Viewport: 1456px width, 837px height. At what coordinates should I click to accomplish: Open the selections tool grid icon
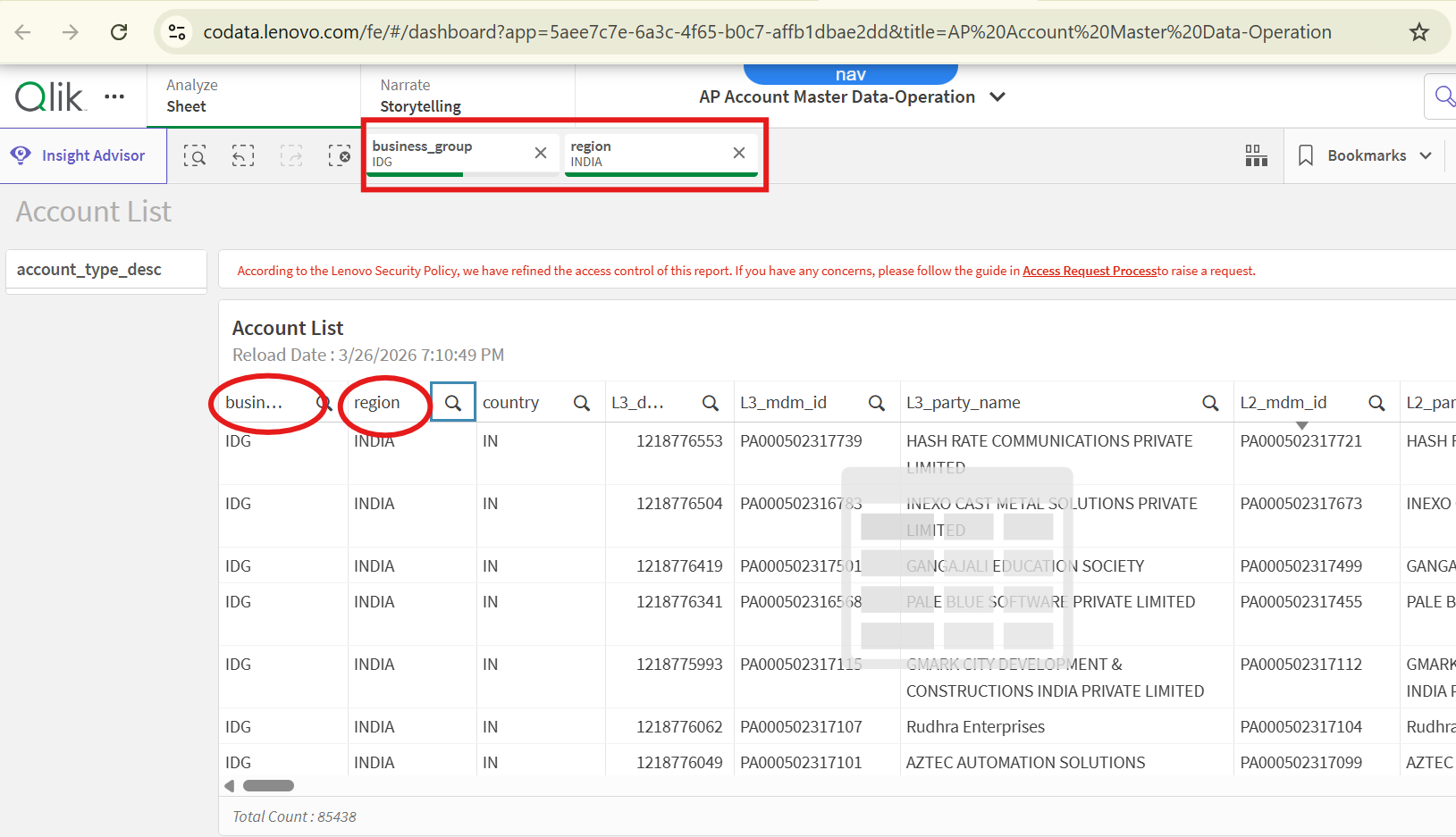pos(1256,155)
